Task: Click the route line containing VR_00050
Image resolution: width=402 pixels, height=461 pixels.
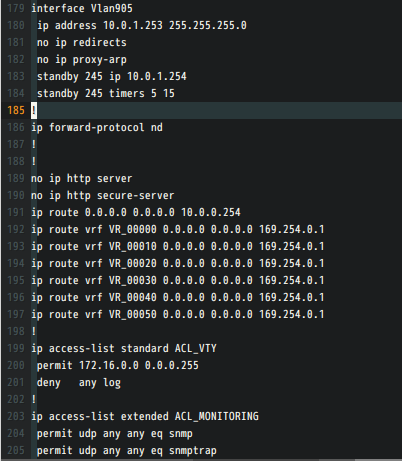Action: [178, 314]
